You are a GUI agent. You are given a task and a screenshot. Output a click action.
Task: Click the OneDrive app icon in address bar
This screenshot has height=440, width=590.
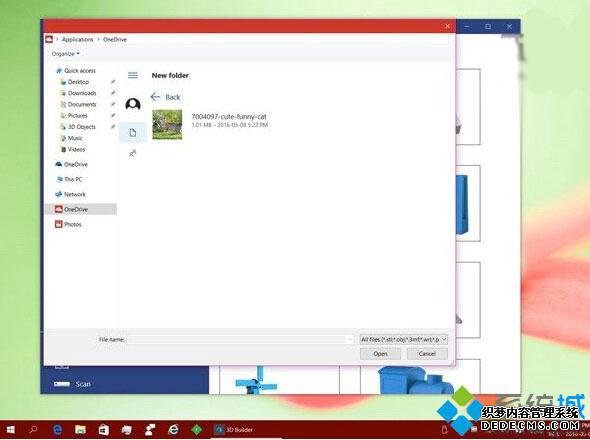click(x=49, y=39)
